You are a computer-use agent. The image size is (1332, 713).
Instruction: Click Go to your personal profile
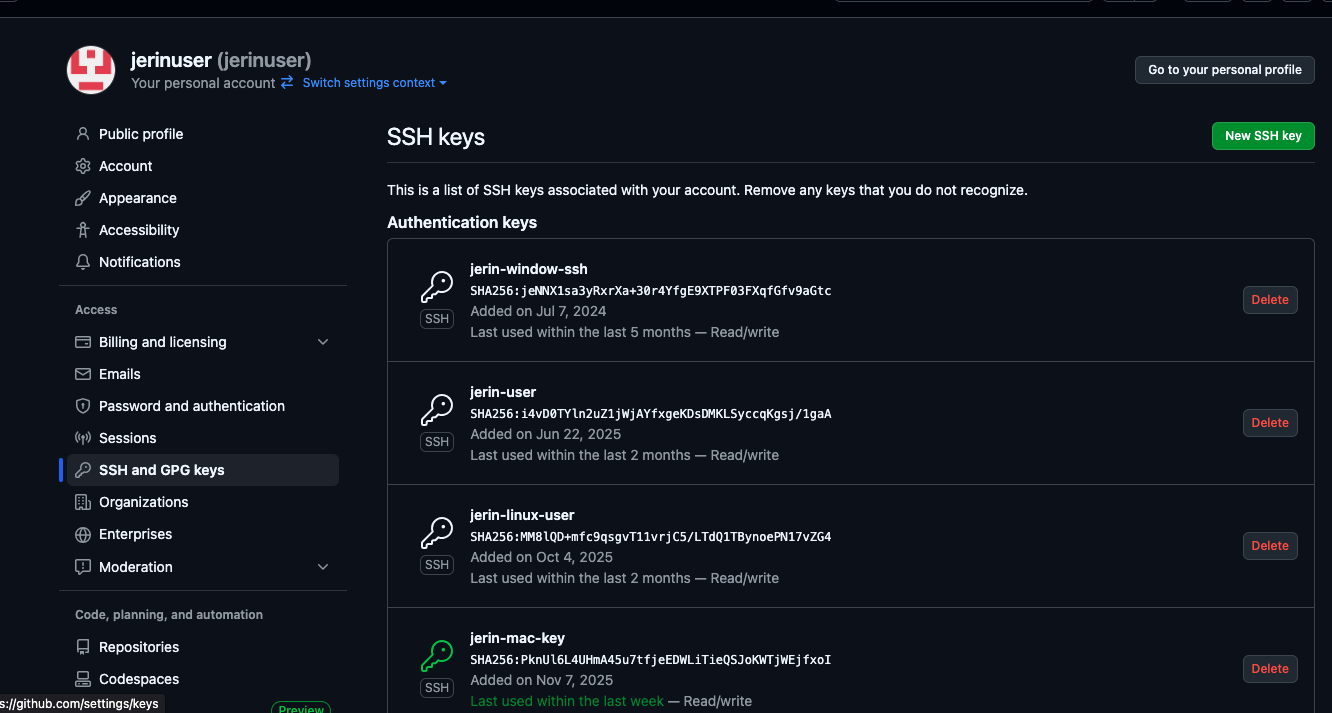pyautogui.click(x=1224, y=70)
